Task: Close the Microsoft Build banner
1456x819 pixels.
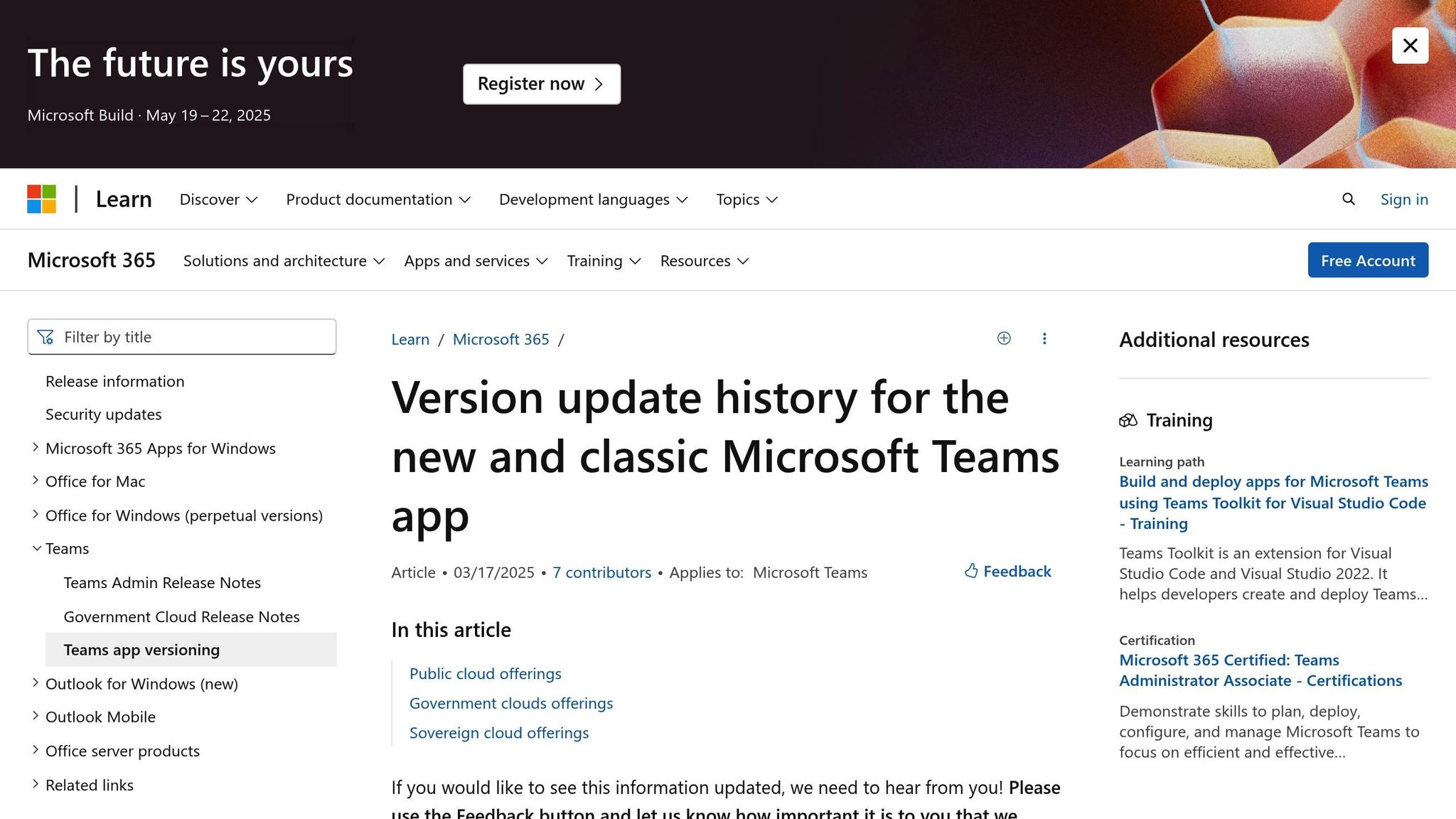Action: click(x=1410, y=45)
